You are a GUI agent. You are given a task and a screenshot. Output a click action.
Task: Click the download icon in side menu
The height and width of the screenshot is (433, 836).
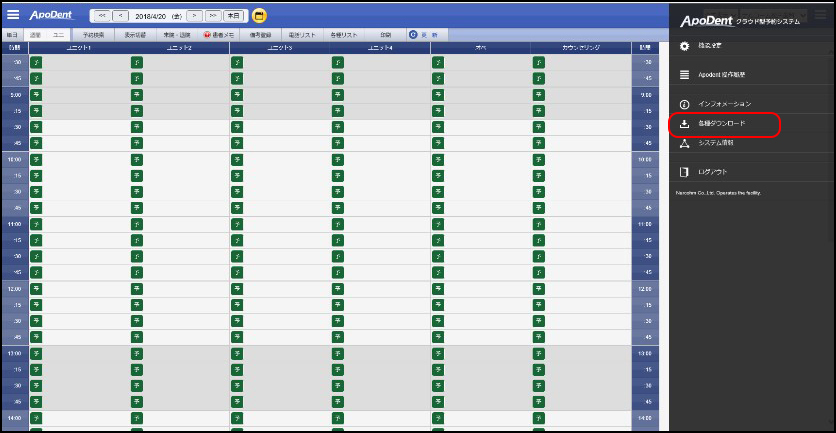[685, 124]
